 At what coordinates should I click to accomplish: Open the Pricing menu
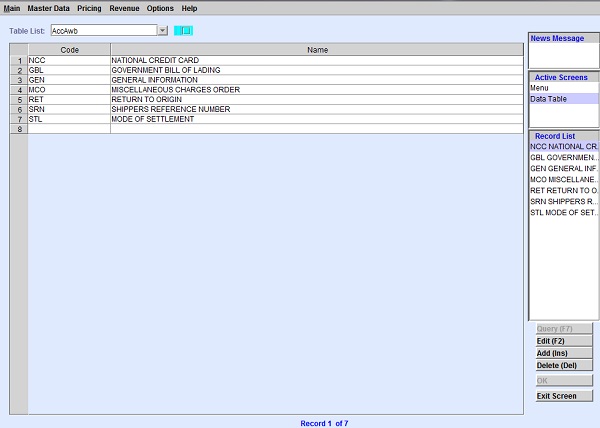[90, 8]
